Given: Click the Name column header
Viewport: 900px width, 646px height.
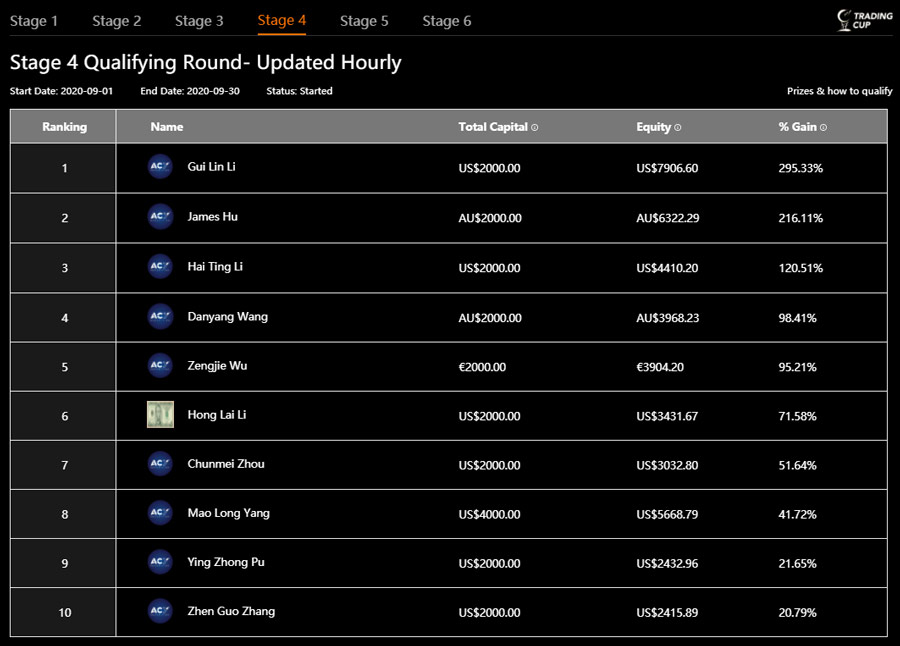Looking at the screenshot, I should (x=167, y=127).
